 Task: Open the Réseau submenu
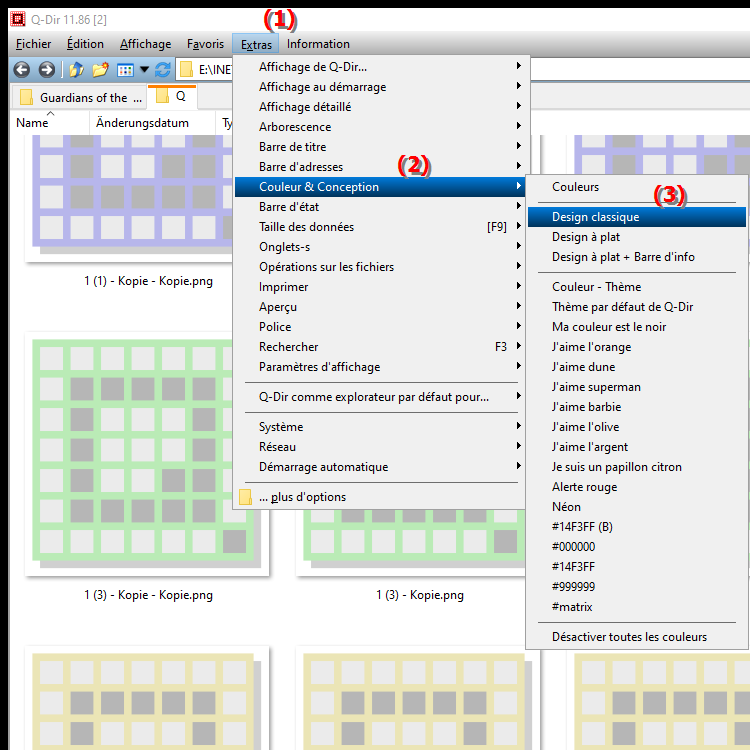[381, 447]
